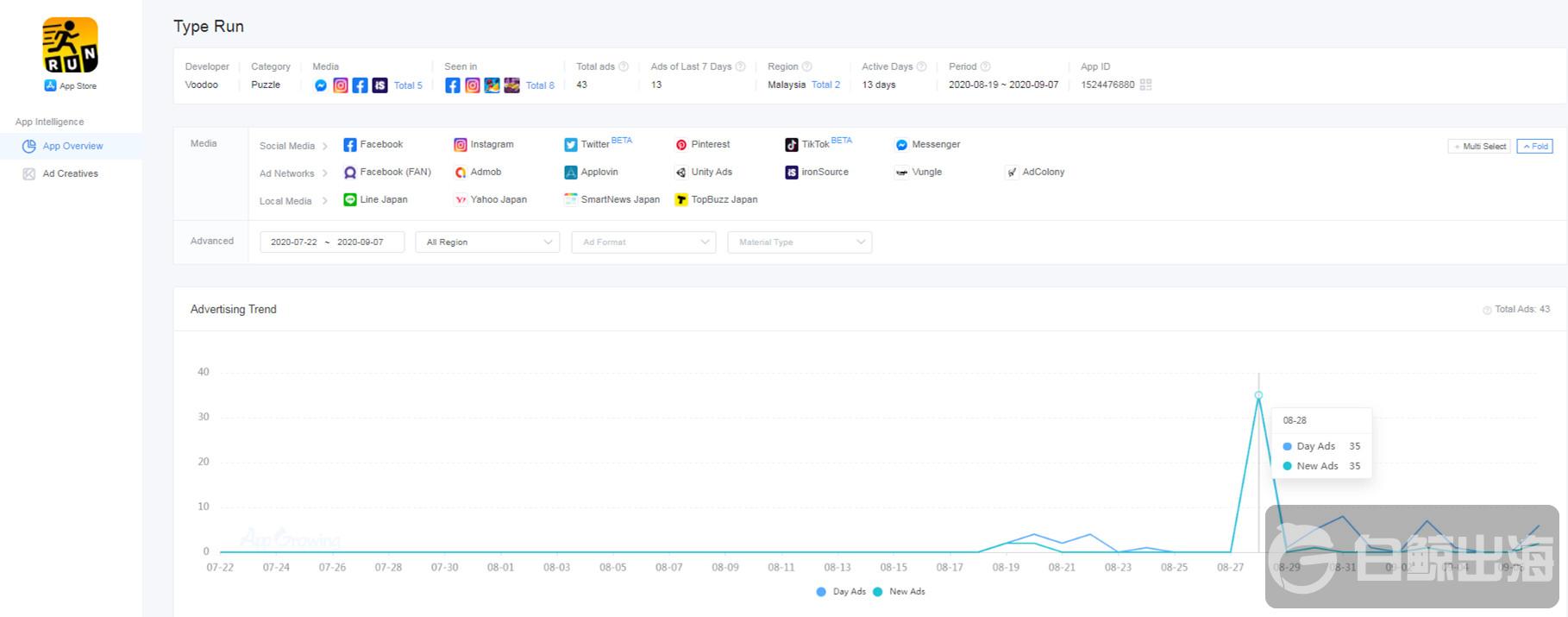Click the QR code icon beside App ID
This screenshot has height=617, width=1568.
(x=1145, y=85)
